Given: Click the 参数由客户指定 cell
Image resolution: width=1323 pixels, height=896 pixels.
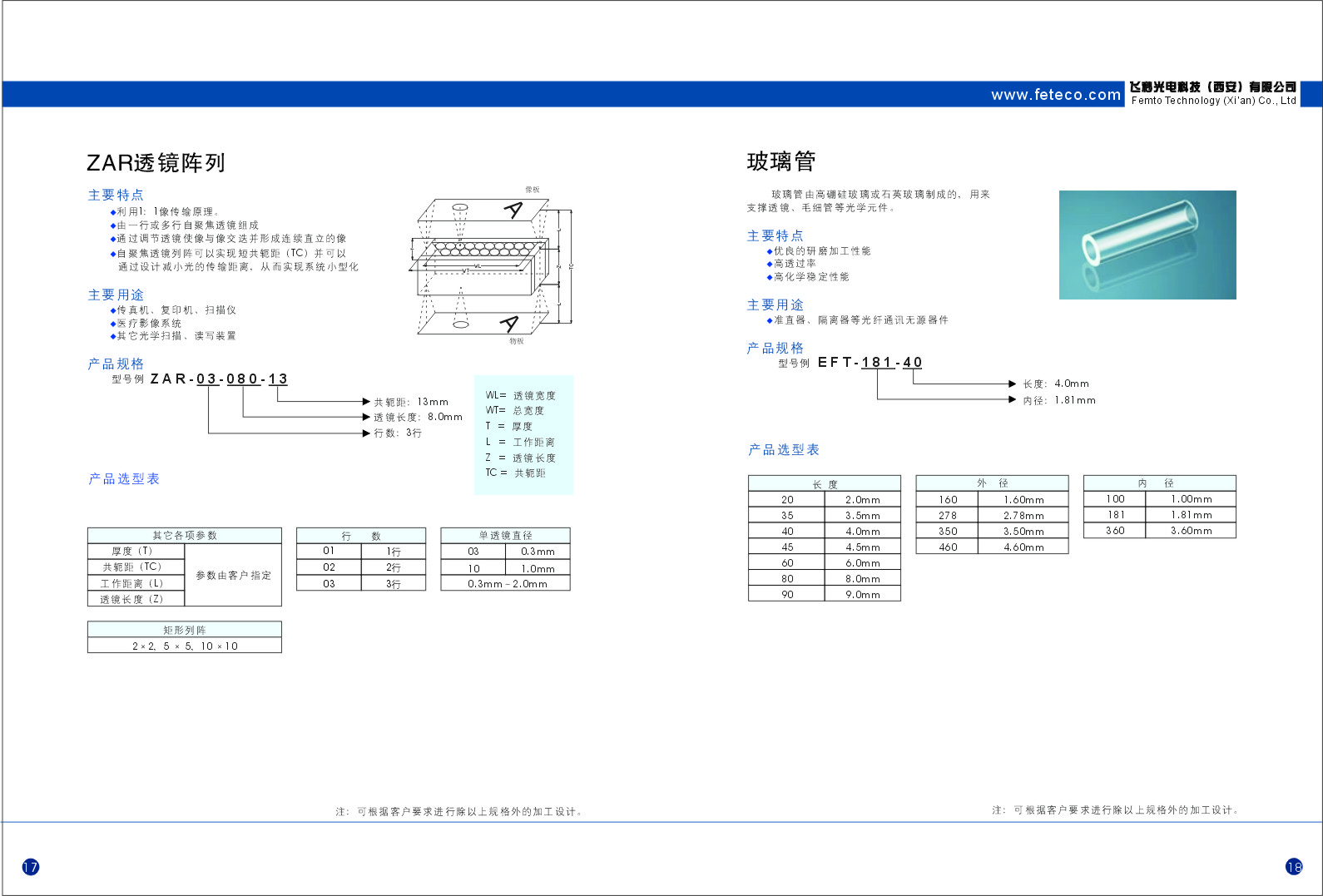Looking at the screenshot, I should point(233,575).
